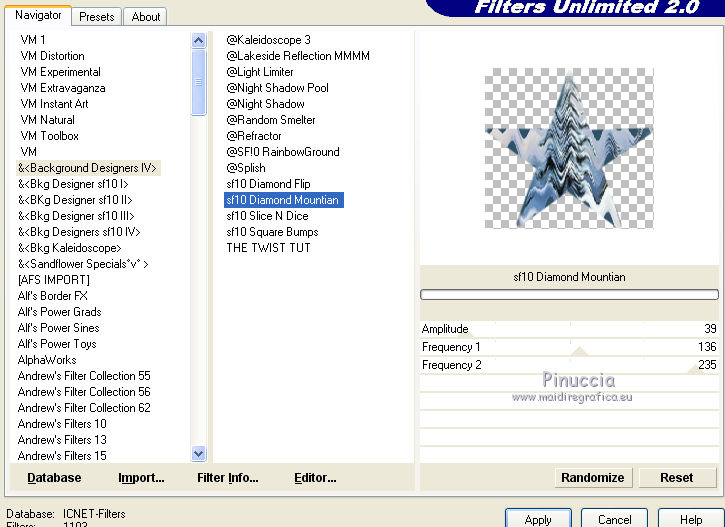Choose @Night Shadow Pool filter
This screenshot has width=725, height=527.
tap(277, 88)
